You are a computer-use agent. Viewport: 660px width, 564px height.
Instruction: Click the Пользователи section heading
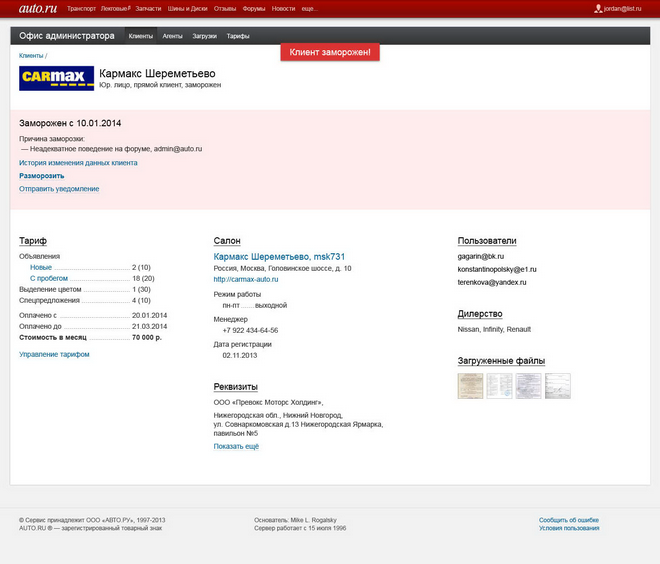pos(487,241)
